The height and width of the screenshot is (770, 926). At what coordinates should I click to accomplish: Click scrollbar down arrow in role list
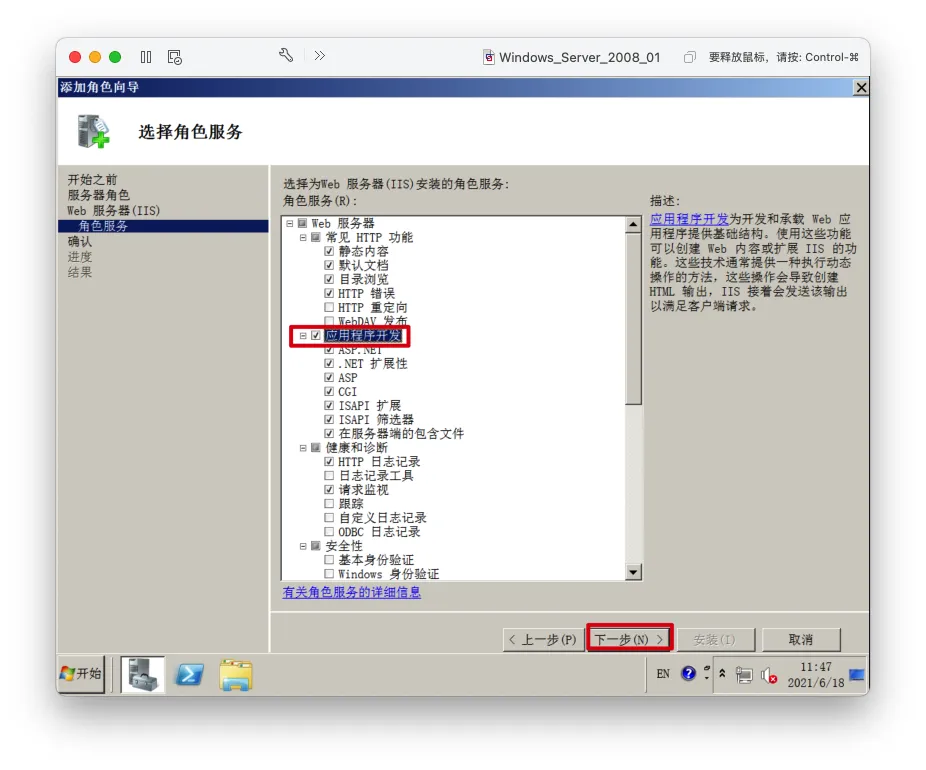pos(633,572)
